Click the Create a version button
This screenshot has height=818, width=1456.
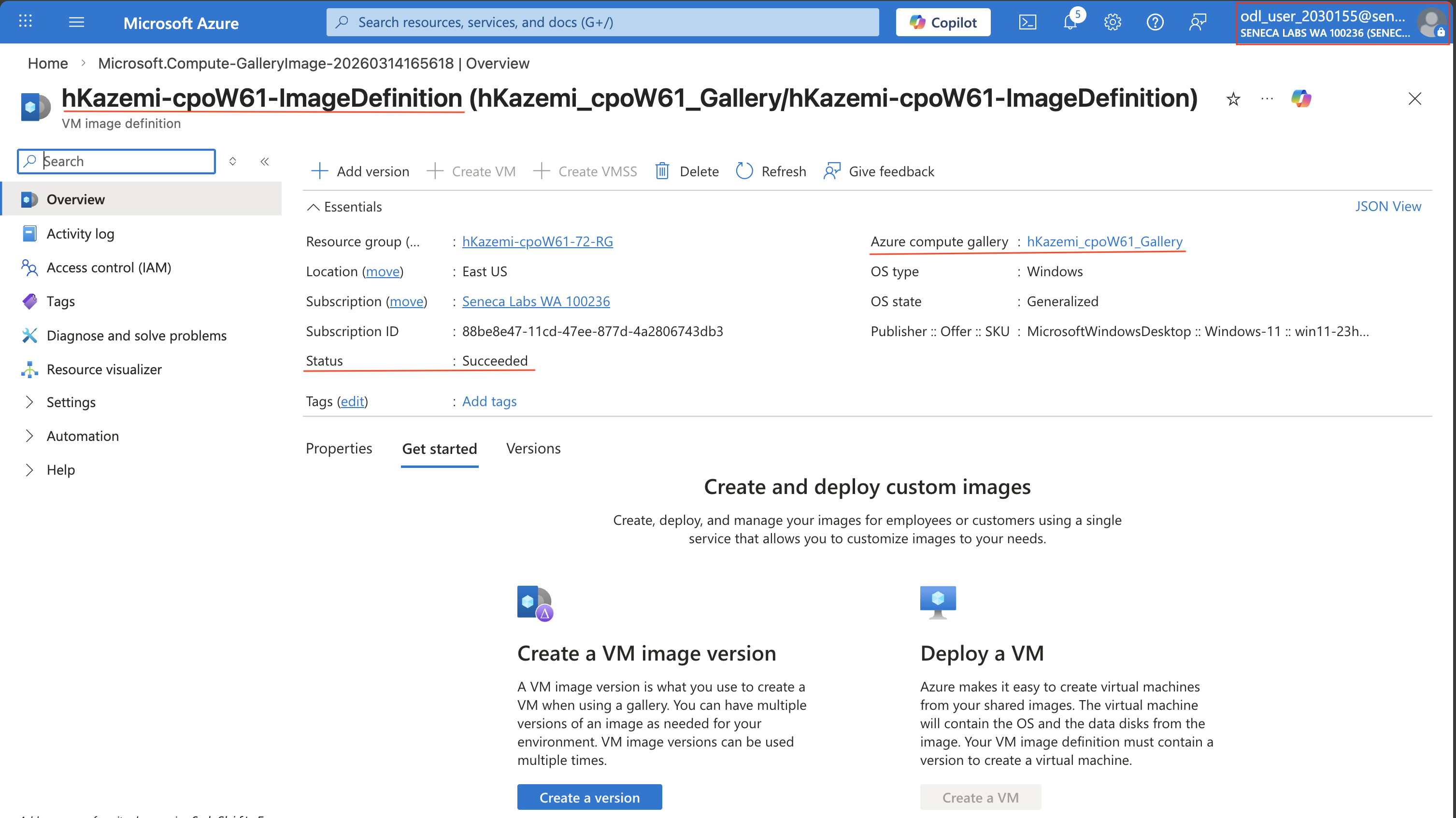tap(589, 797)
